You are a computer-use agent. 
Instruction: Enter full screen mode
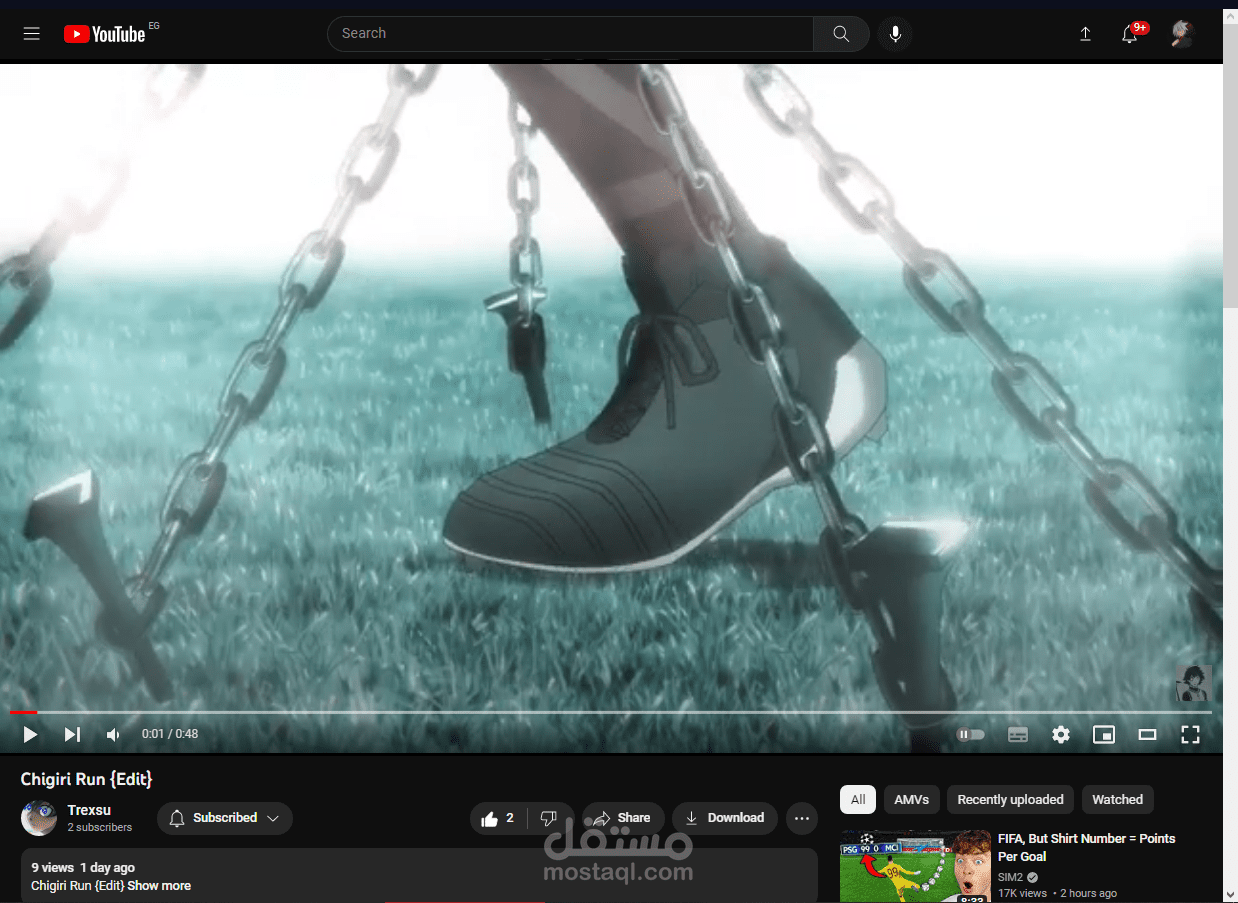1190,734
